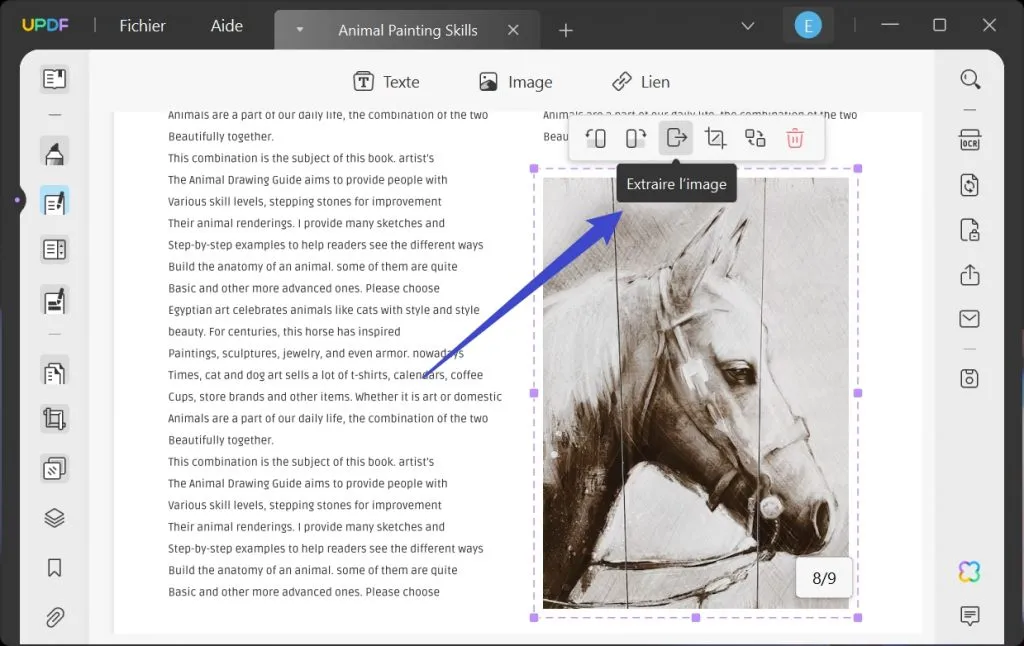Open the OCR tool

coord(970,140)
